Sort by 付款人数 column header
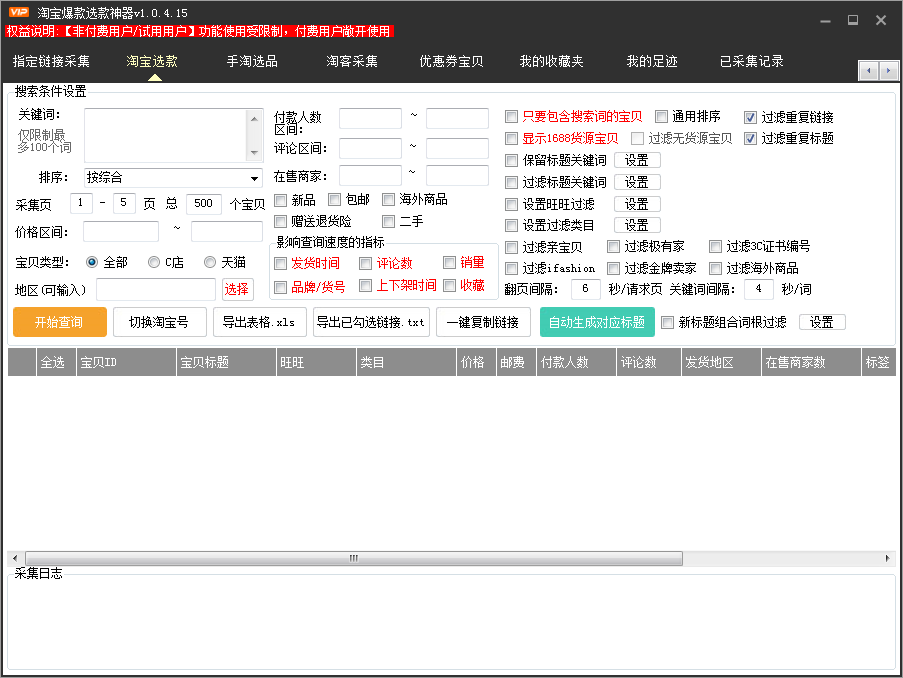This screenshot has width=903, height=678. [576, 362]
